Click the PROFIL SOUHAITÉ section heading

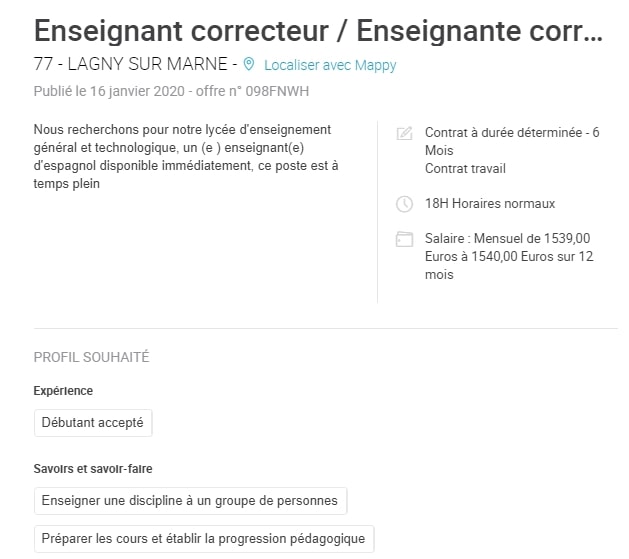point(91,357)
